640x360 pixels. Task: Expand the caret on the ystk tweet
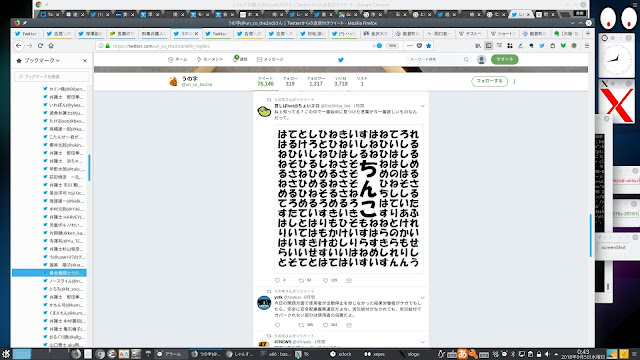[x=422, y=298]
